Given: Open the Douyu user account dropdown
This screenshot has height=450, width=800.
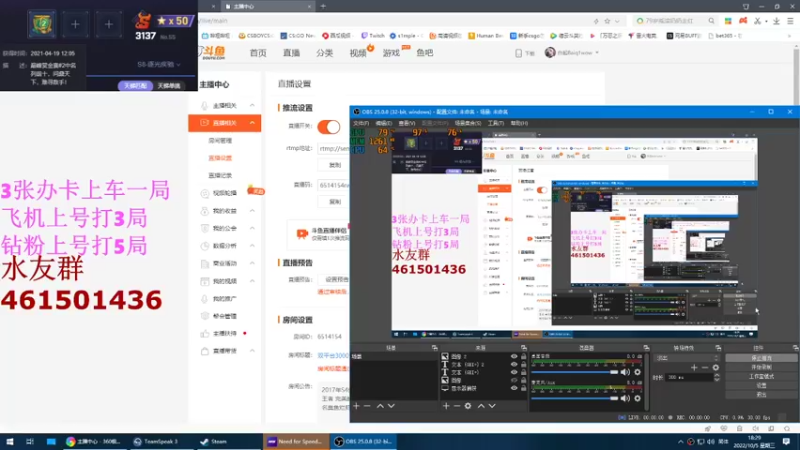Looking at the screenshot, I should (572, 53).
